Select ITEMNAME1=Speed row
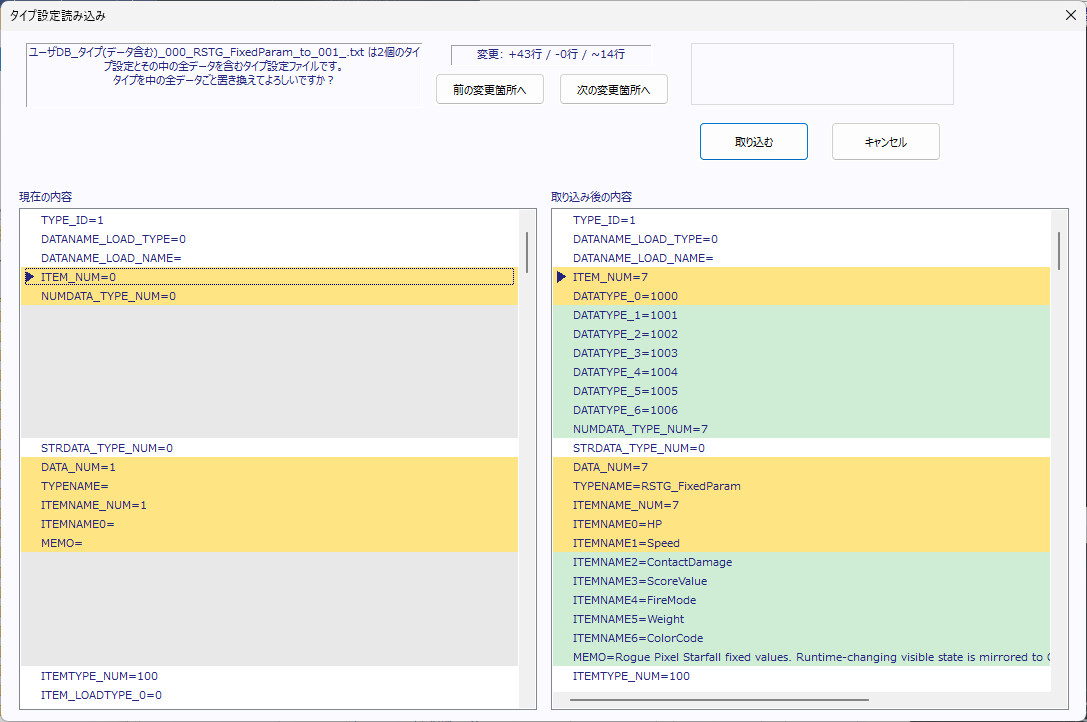The height and width of the screenshot is (722, 1087). coord(801,543)
